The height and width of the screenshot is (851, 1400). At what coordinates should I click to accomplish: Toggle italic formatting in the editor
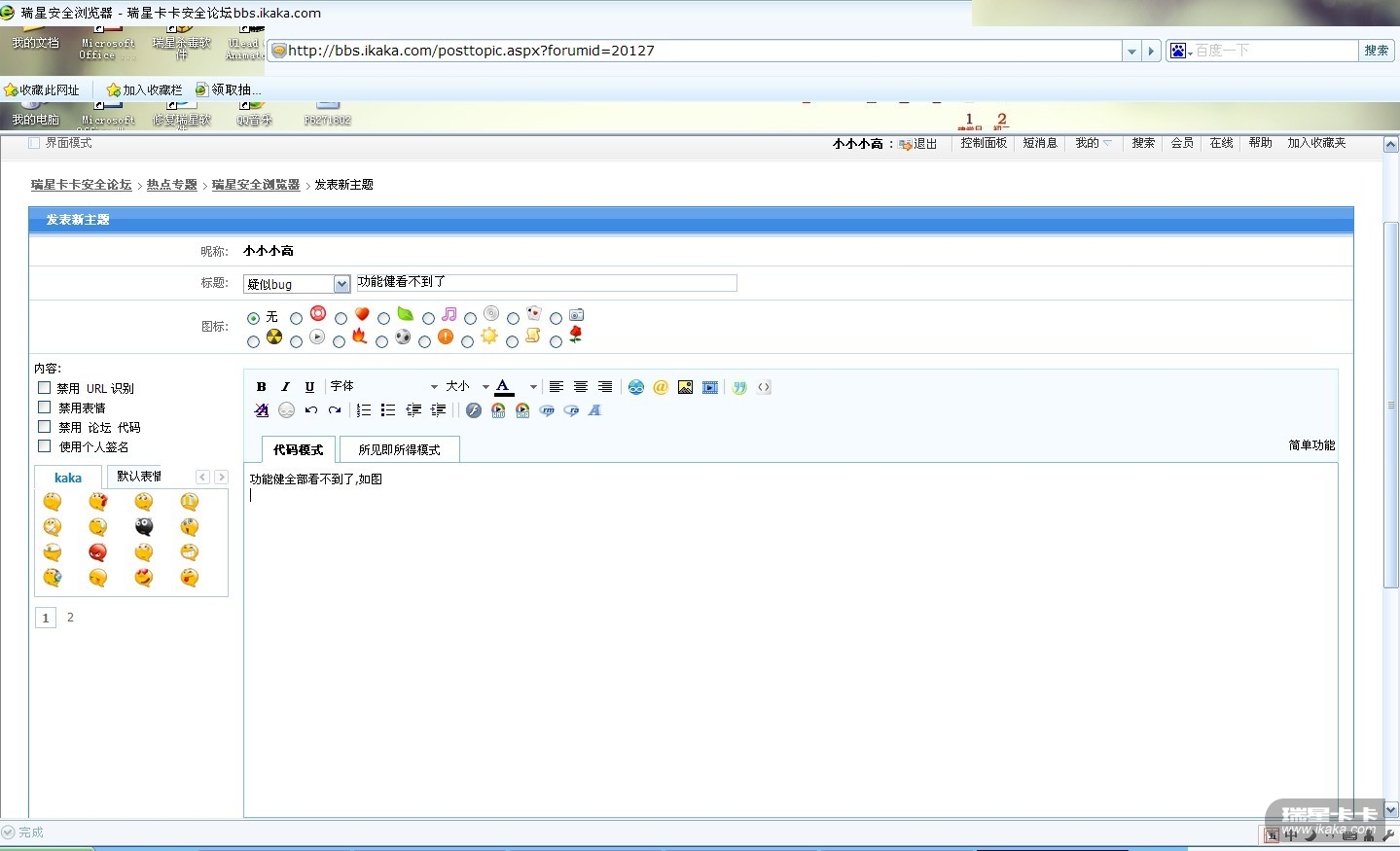[x=285, y=387]
